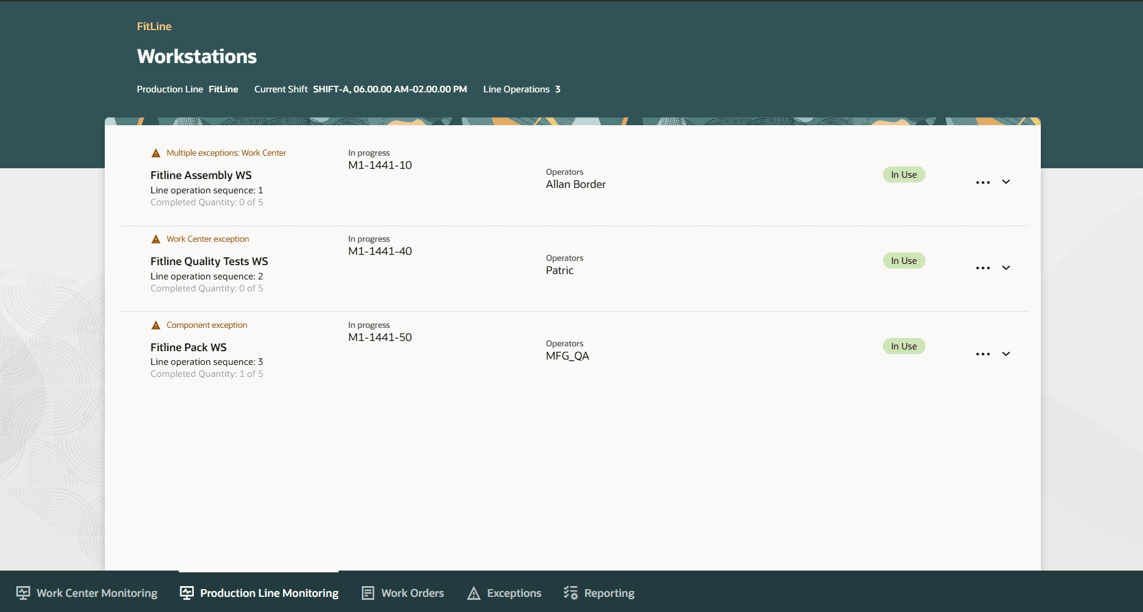
Task: Click In Use badge for Fitline Pack WS
Action: (904, 346)
